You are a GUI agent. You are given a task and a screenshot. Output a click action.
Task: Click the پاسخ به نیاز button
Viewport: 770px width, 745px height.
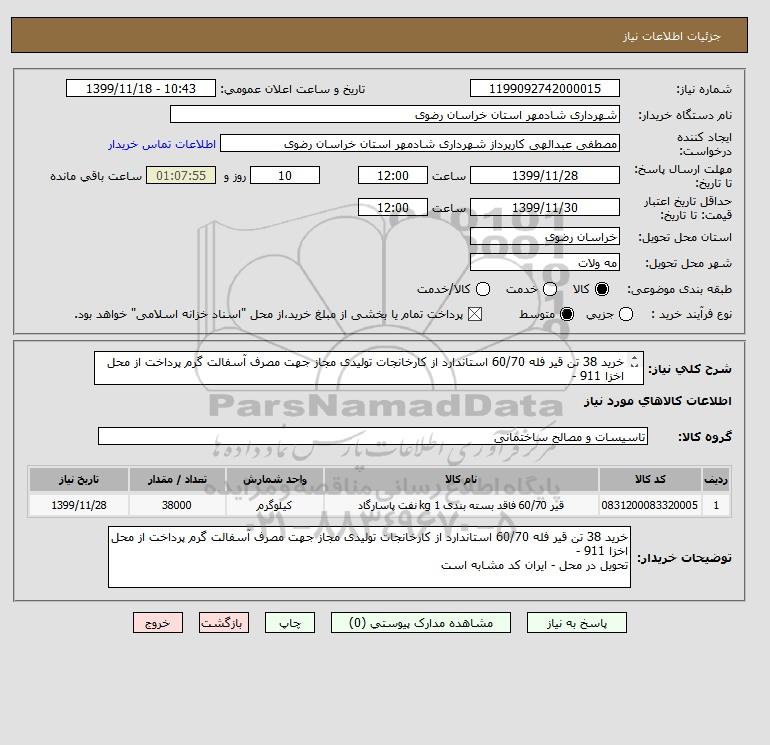[x=577, y=623]
